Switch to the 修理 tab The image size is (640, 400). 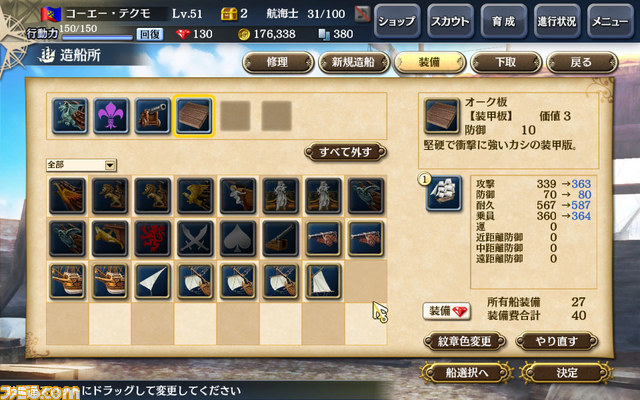tap(278, 62)
